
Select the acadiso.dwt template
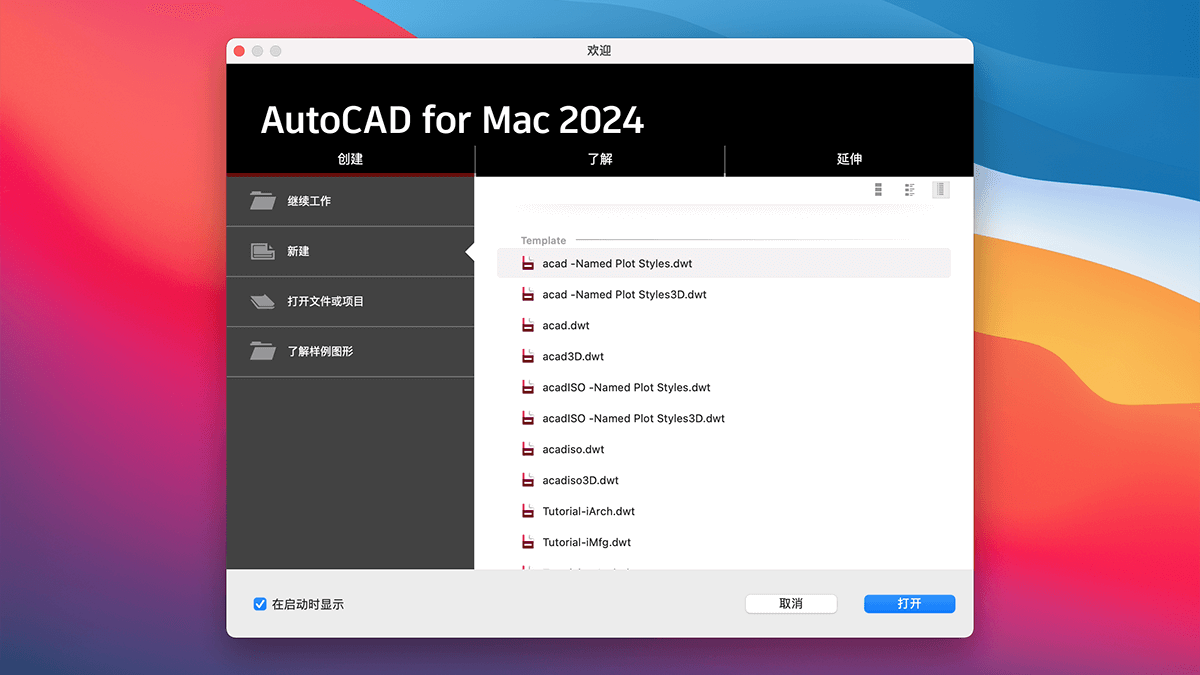(724, 450)
